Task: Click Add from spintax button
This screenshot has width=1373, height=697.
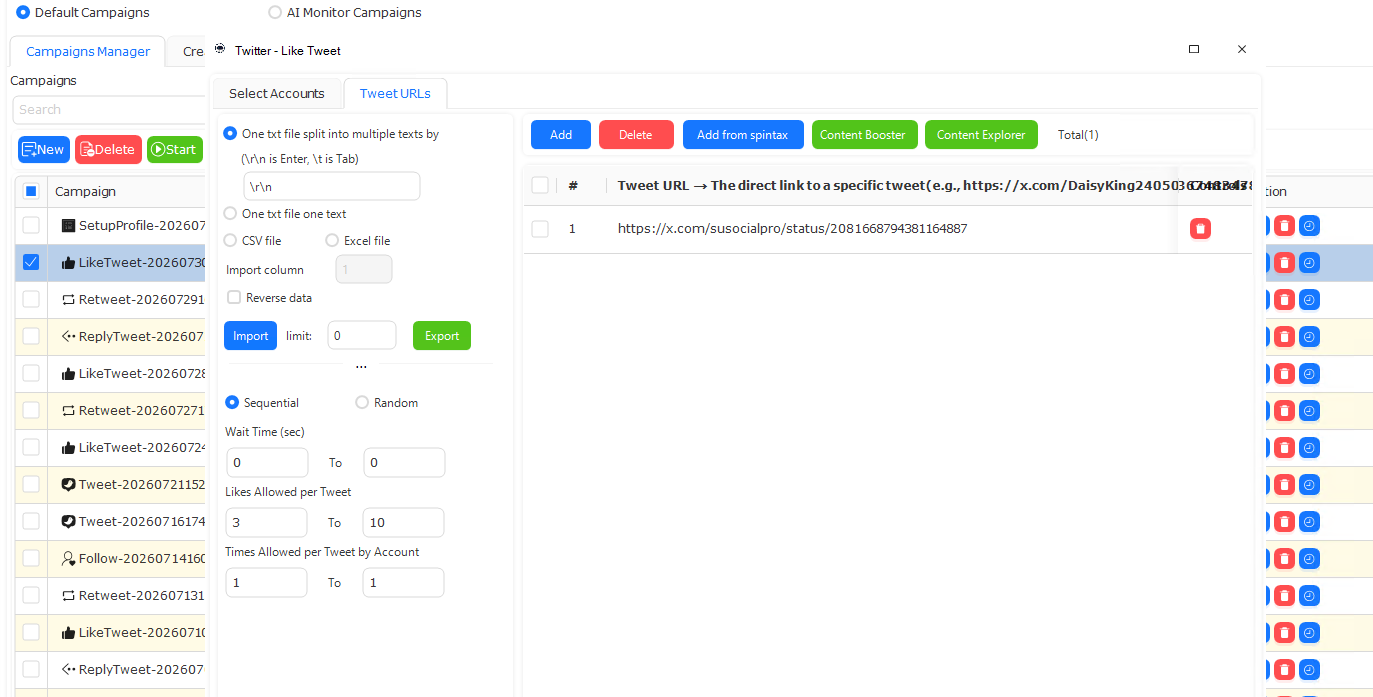Action: pos(743,135)
